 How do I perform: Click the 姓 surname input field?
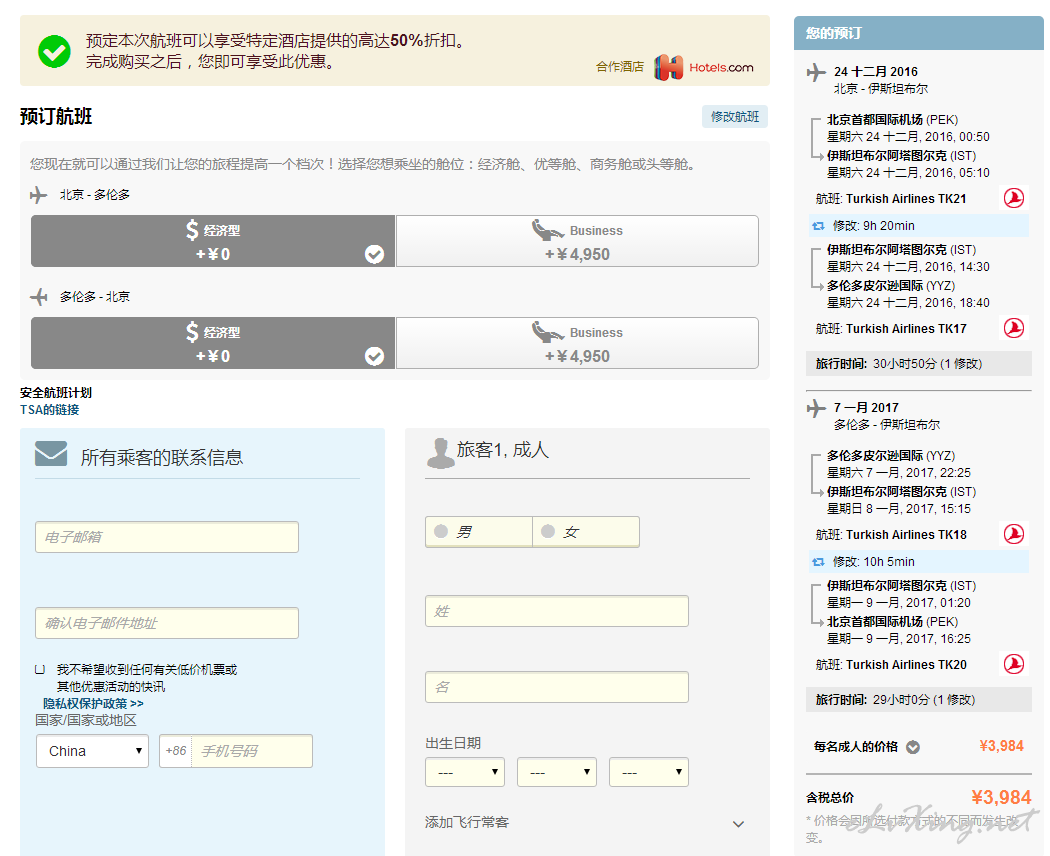coord(556,611)
